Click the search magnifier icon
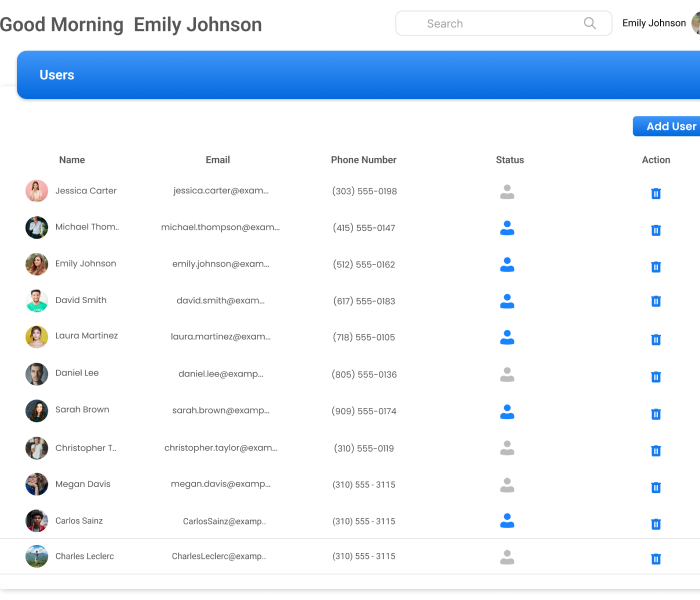This screenshot has height=600, width=700. click(x=590, y=24)
